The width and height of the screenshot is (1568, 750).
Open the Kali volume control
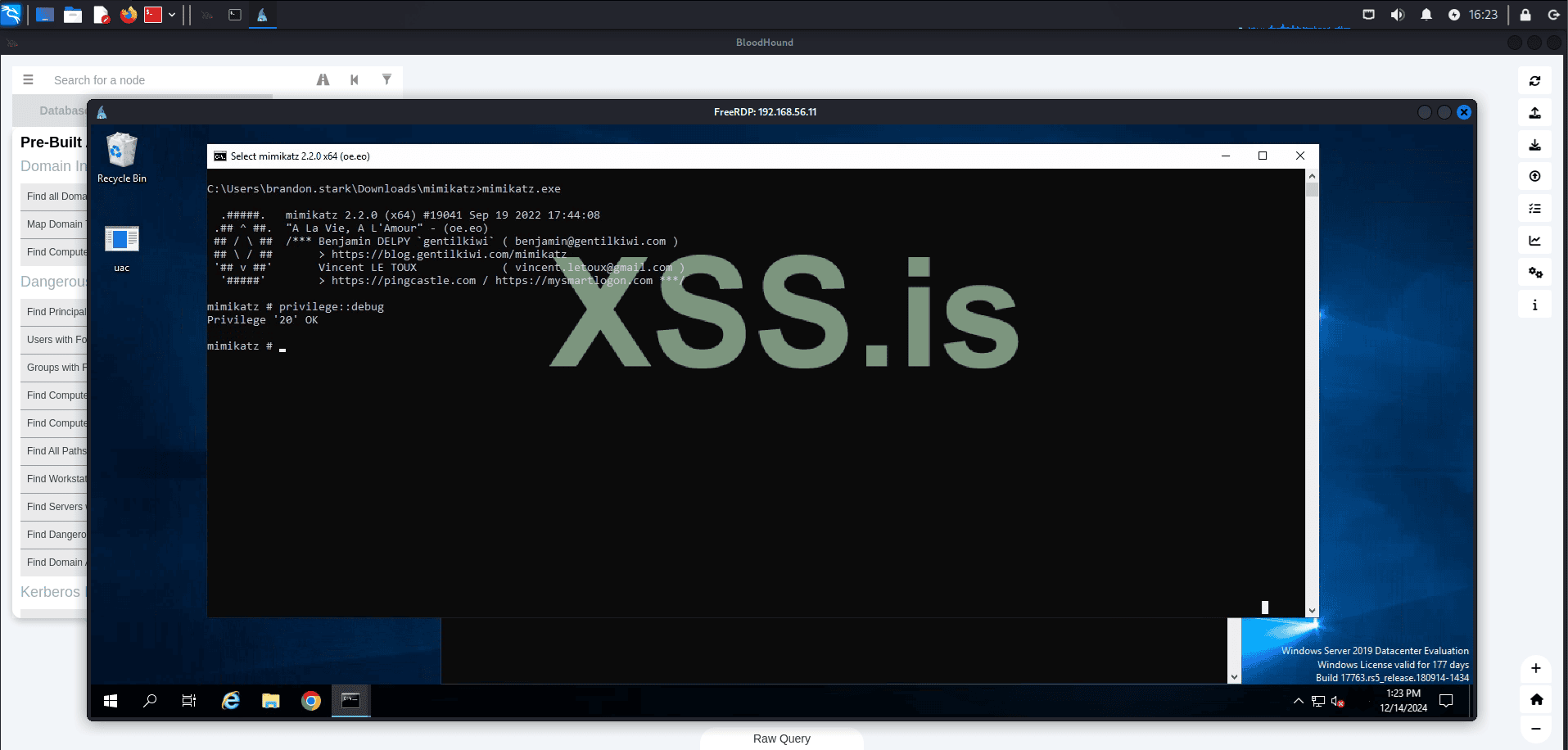point(1398,15)
